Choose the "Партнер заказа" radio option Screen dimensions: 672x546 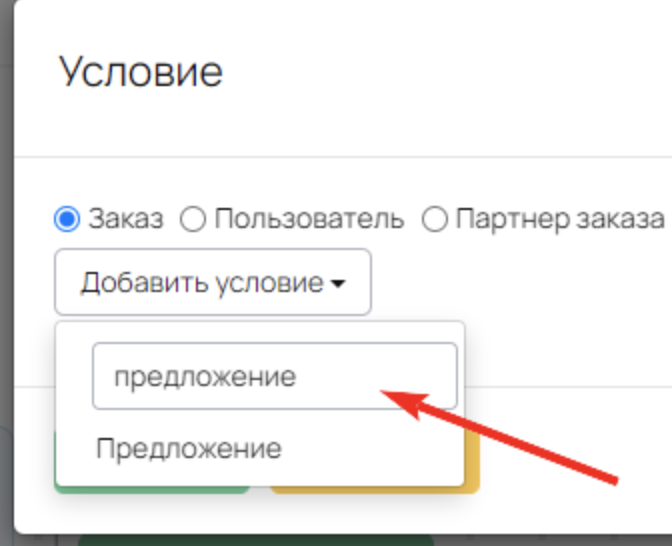pyautogui.click(x=434, y=219)
